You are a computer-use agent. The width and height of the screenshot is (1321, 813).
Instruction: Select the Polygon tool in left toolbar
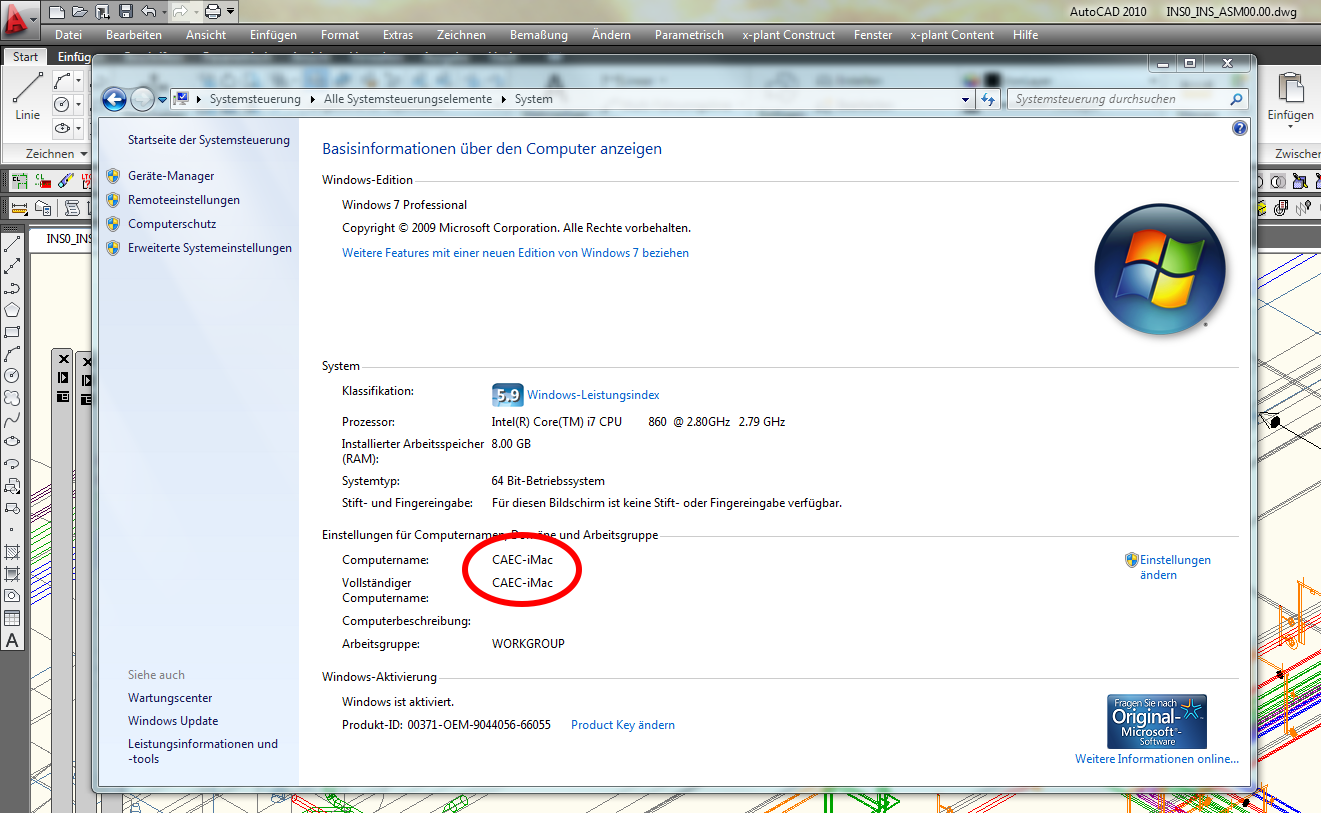(x=12, y=310)
